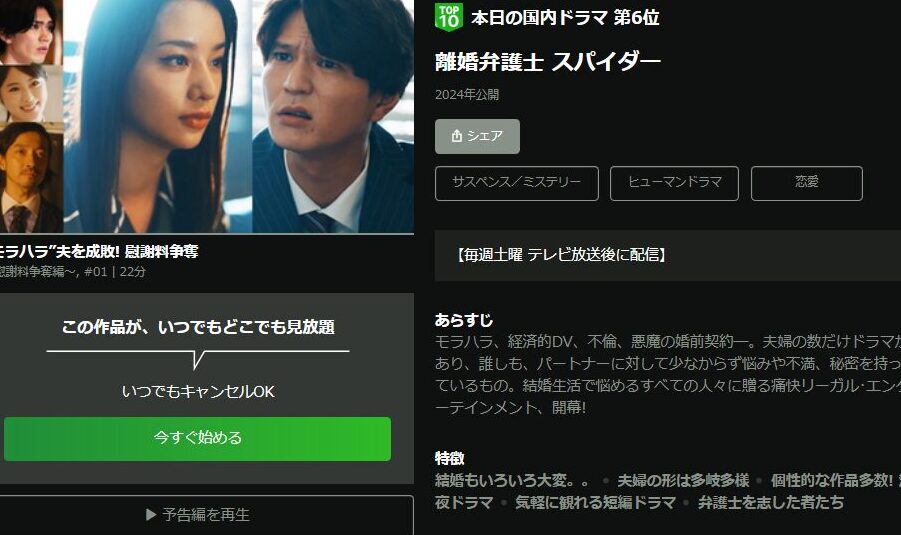Open feature tag 気軽に観れる短編ドラマ
Image resolution: width=901 pixels, height=535 pixels.
click(x=595, y=502)
